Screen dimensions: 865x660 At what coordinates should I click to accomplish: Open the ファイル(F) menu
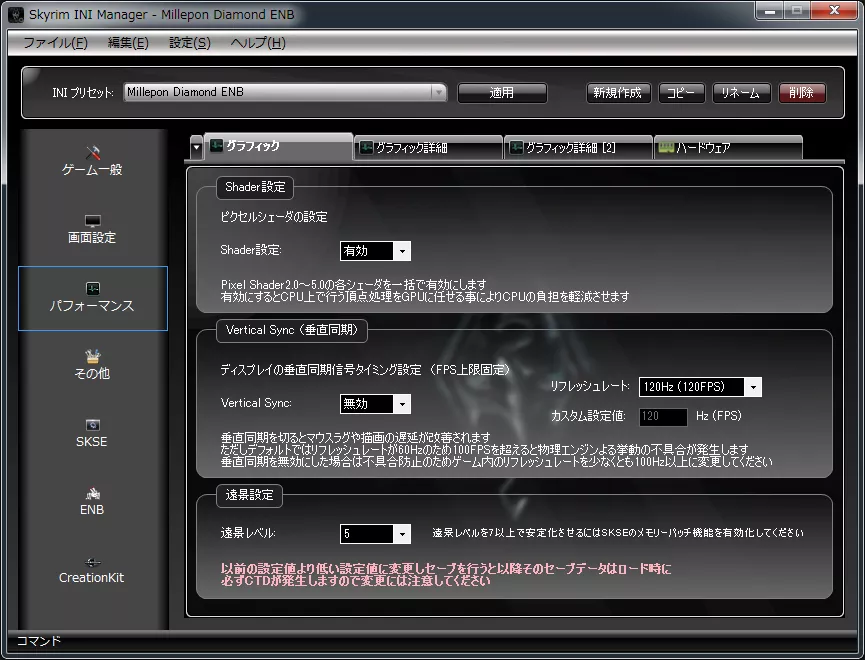pos(55,43)
